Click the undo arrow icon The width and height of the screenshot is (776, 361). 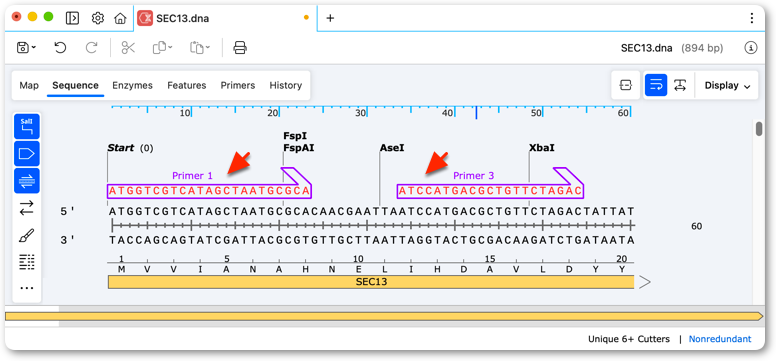[x=60, y=48]
